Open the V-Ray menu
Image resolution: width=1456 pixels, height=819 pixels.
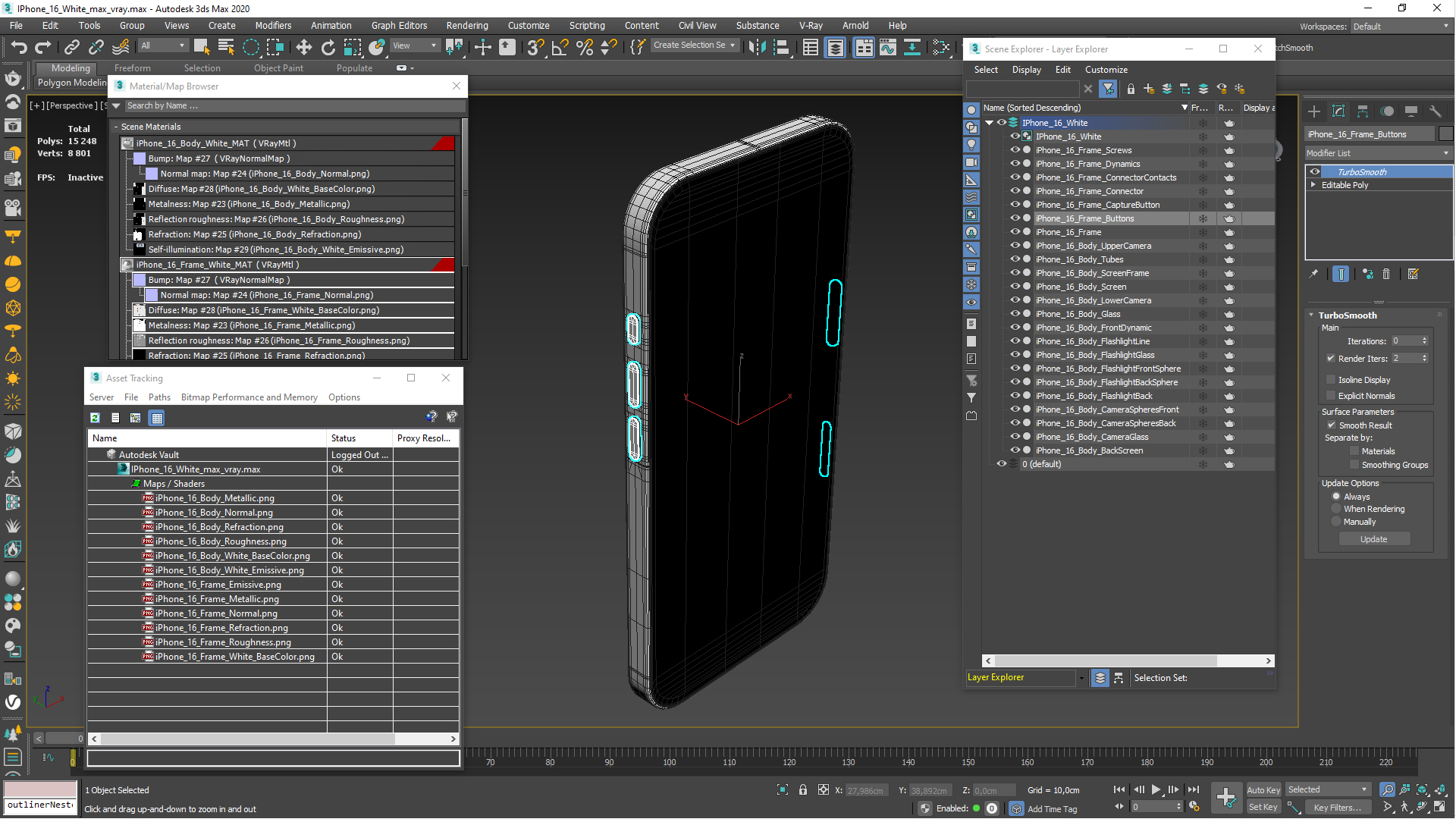point(811,26)
